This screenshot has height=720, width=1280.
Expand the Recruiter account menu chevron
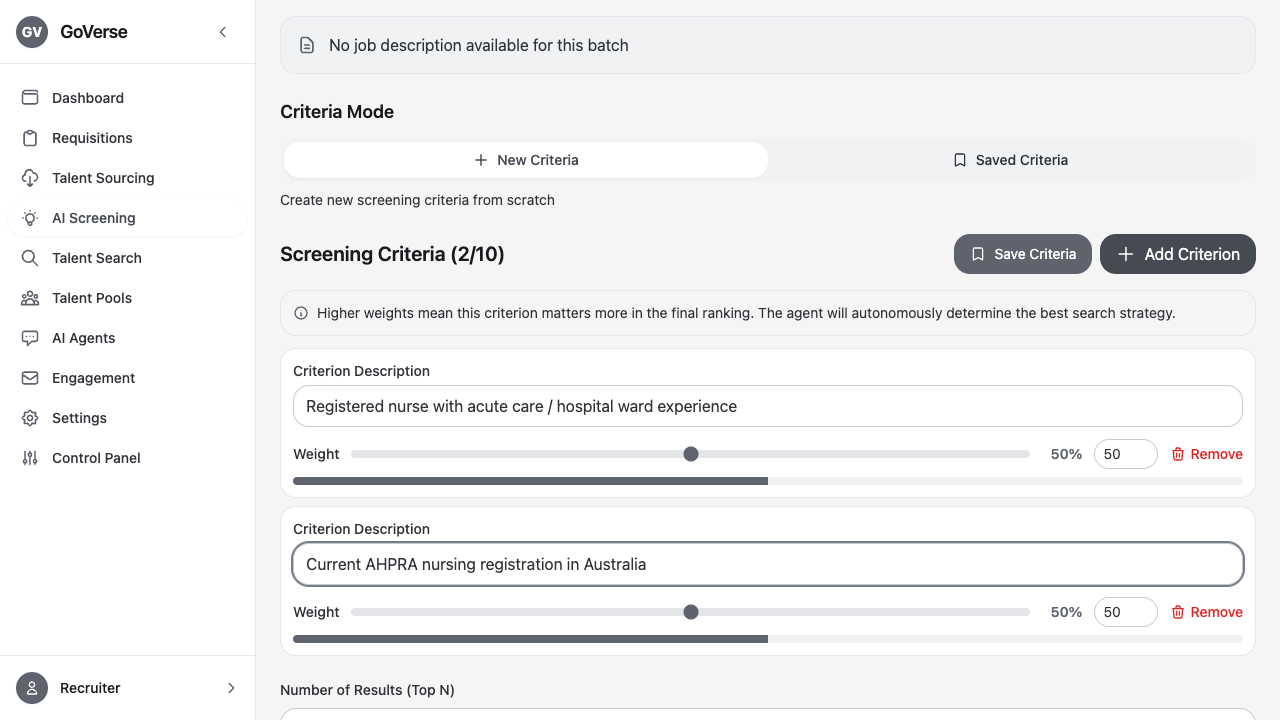coord(231,688)
